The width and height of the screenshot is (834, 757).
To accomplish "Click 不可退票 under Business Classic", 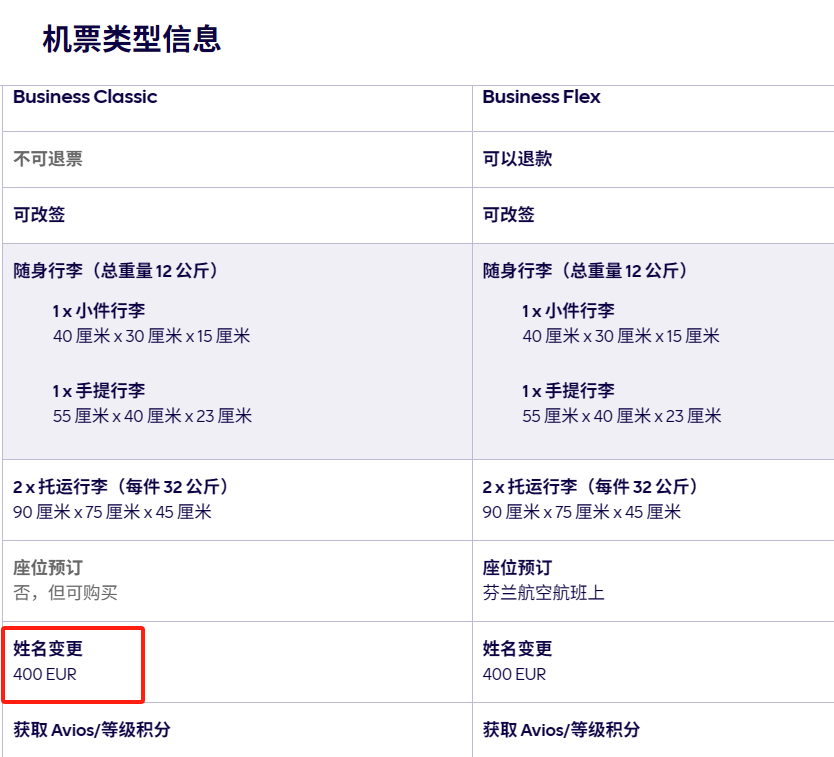I will [x=48, y=159].
